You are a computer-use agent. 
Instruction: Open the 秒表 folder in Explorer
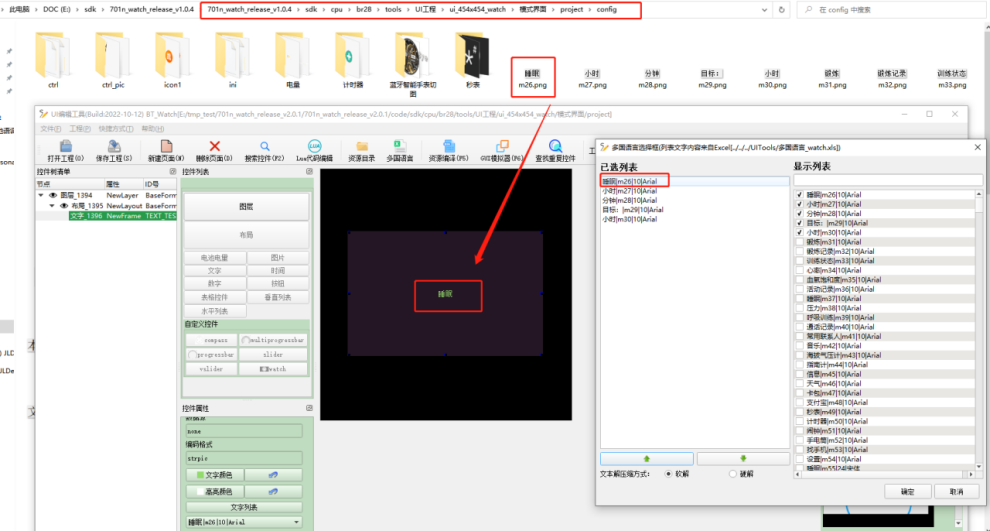472,61
